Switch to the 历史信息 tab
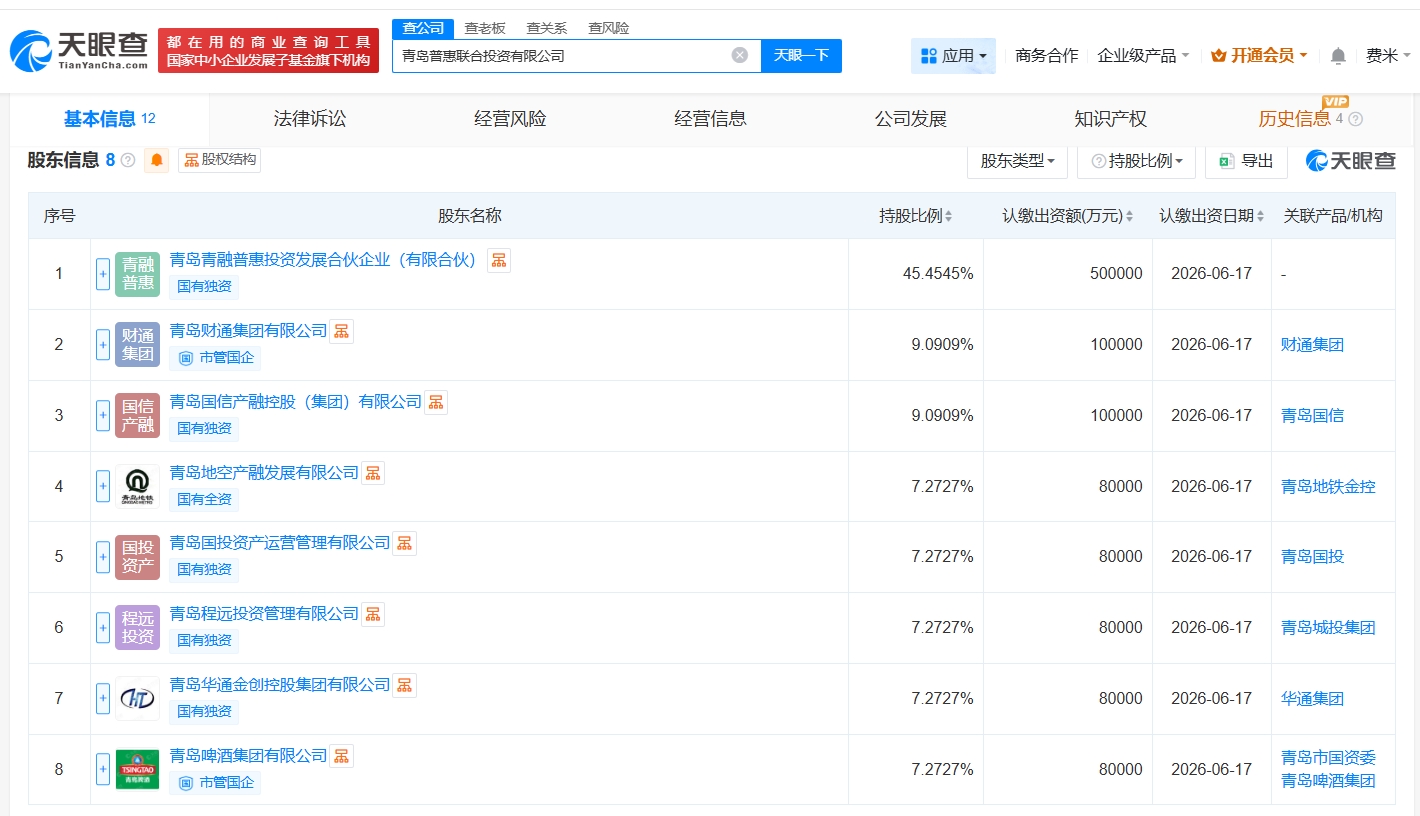The image size is (1420, 816). pyautogui.click(x=1294, y=119)
